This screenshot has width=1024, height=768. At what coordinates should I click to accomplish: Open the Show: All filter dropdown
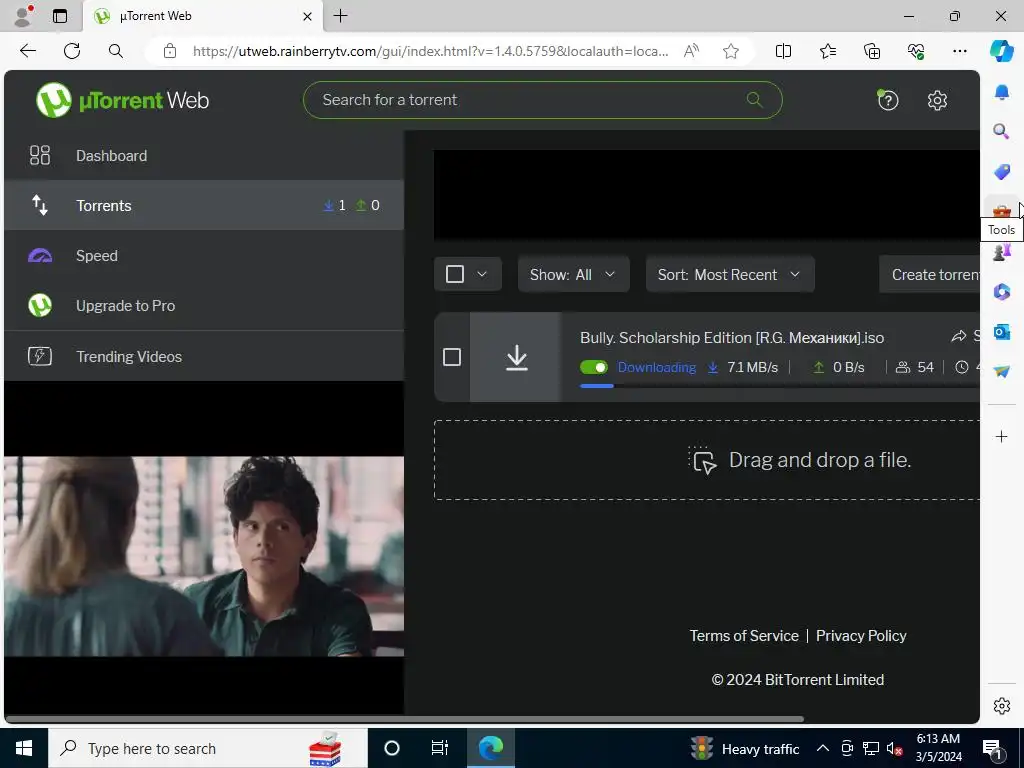coord(573,274)
